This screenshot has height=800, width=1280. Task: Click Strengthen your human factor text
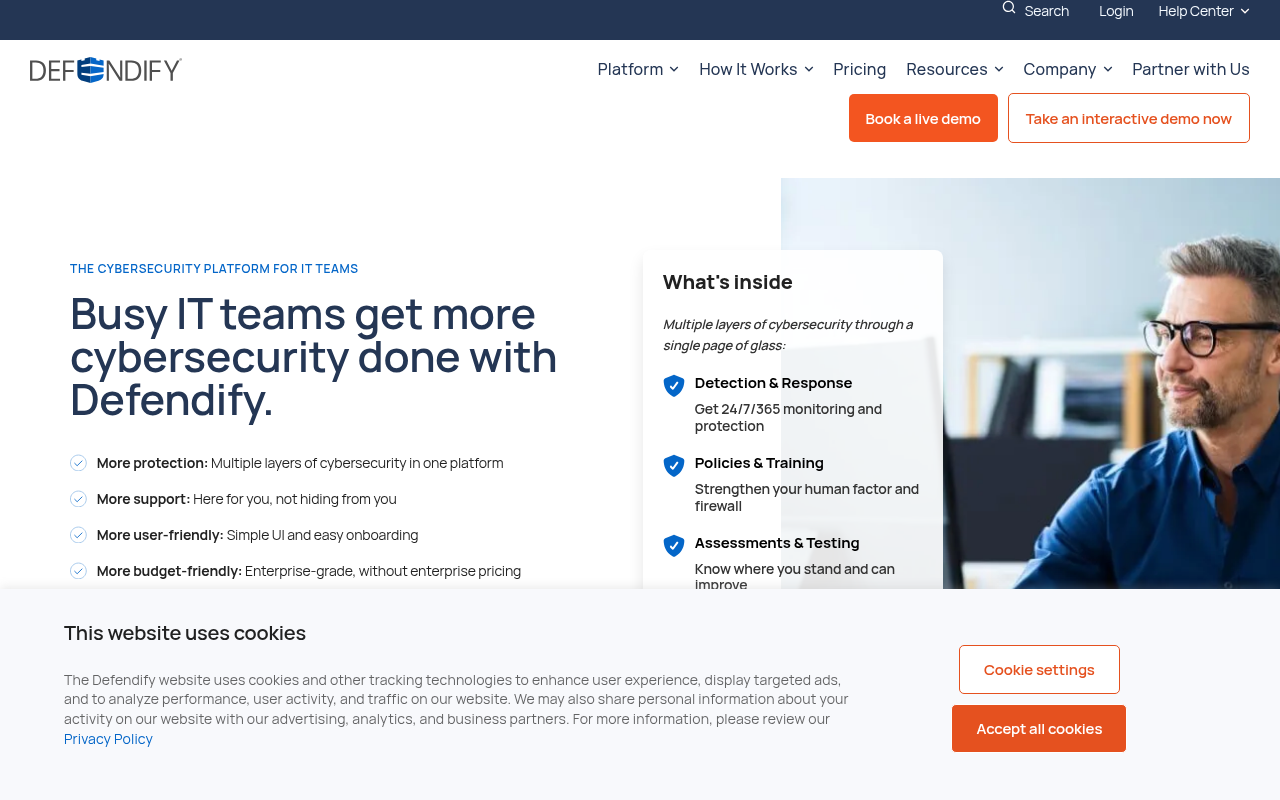pyautogui.click(x=807, y=497)
